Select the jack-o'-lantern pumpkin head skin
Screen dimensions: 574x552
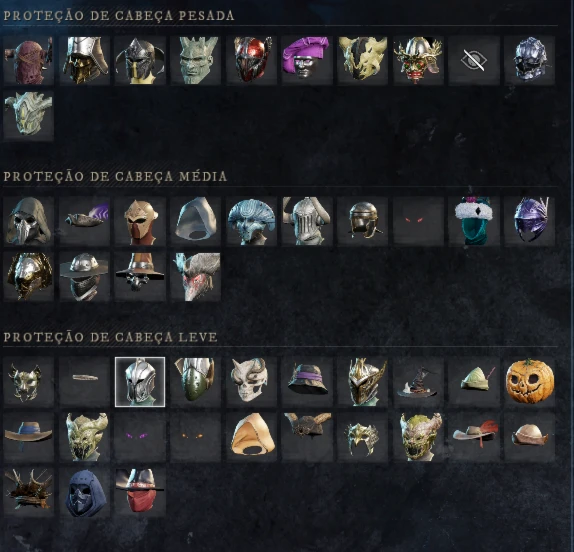click(x=529, y=382)
